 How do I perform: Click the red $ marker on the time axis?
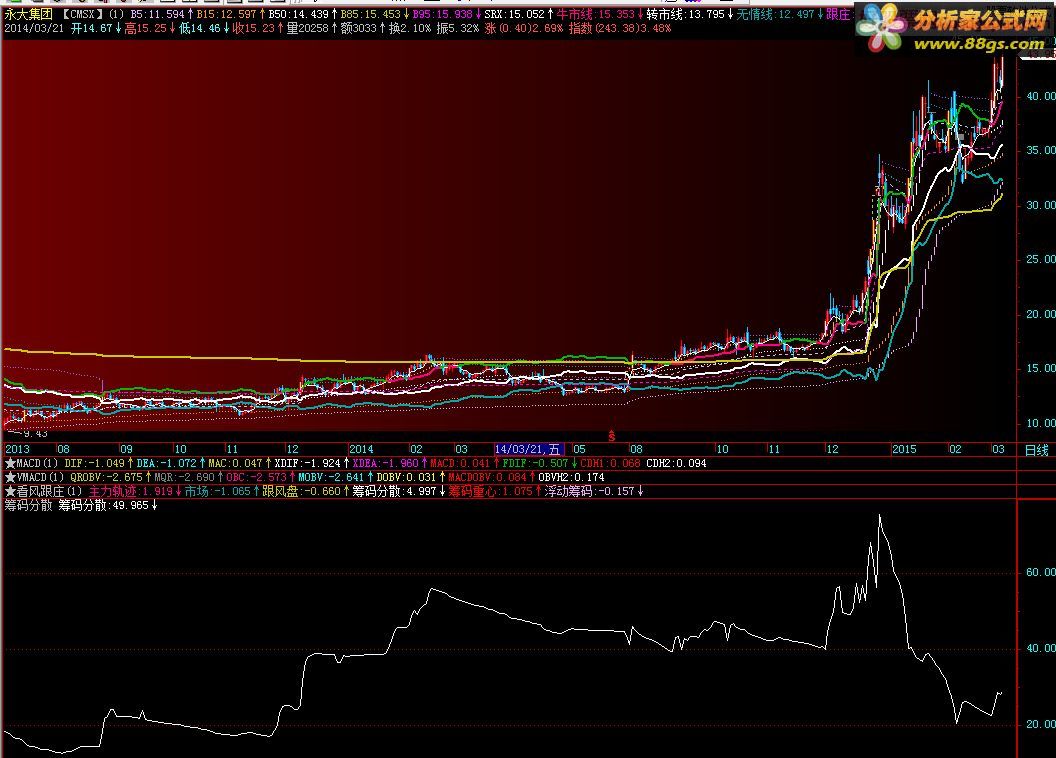point(612,436)
